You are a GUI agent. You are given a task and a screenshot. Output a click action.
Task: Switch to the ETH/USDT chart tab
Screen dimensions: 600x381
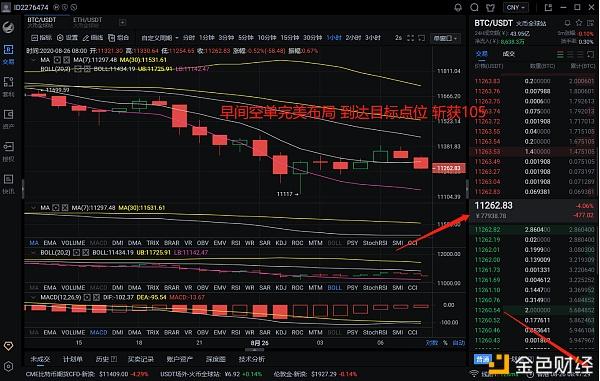click(x=88, y=22)
